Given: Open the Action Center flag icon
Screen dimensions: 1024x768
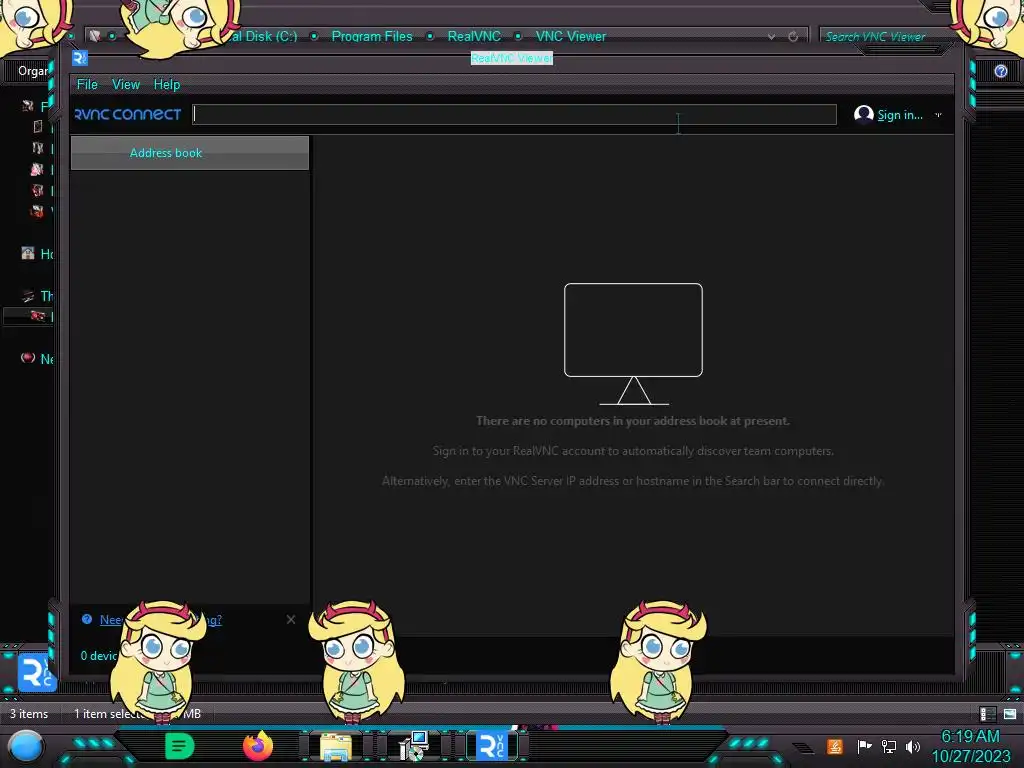Looking at the screenshot, I should point(864,746).
